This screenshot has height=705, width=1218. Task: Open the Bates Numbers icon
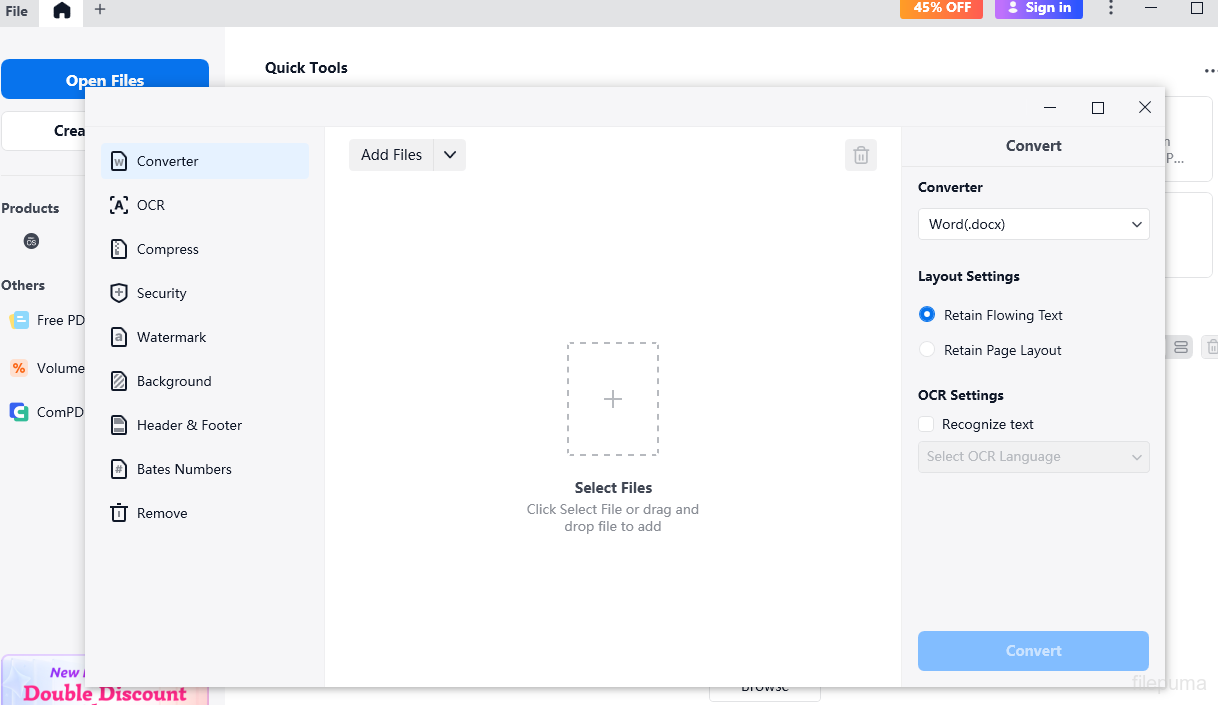pos(119,469)
